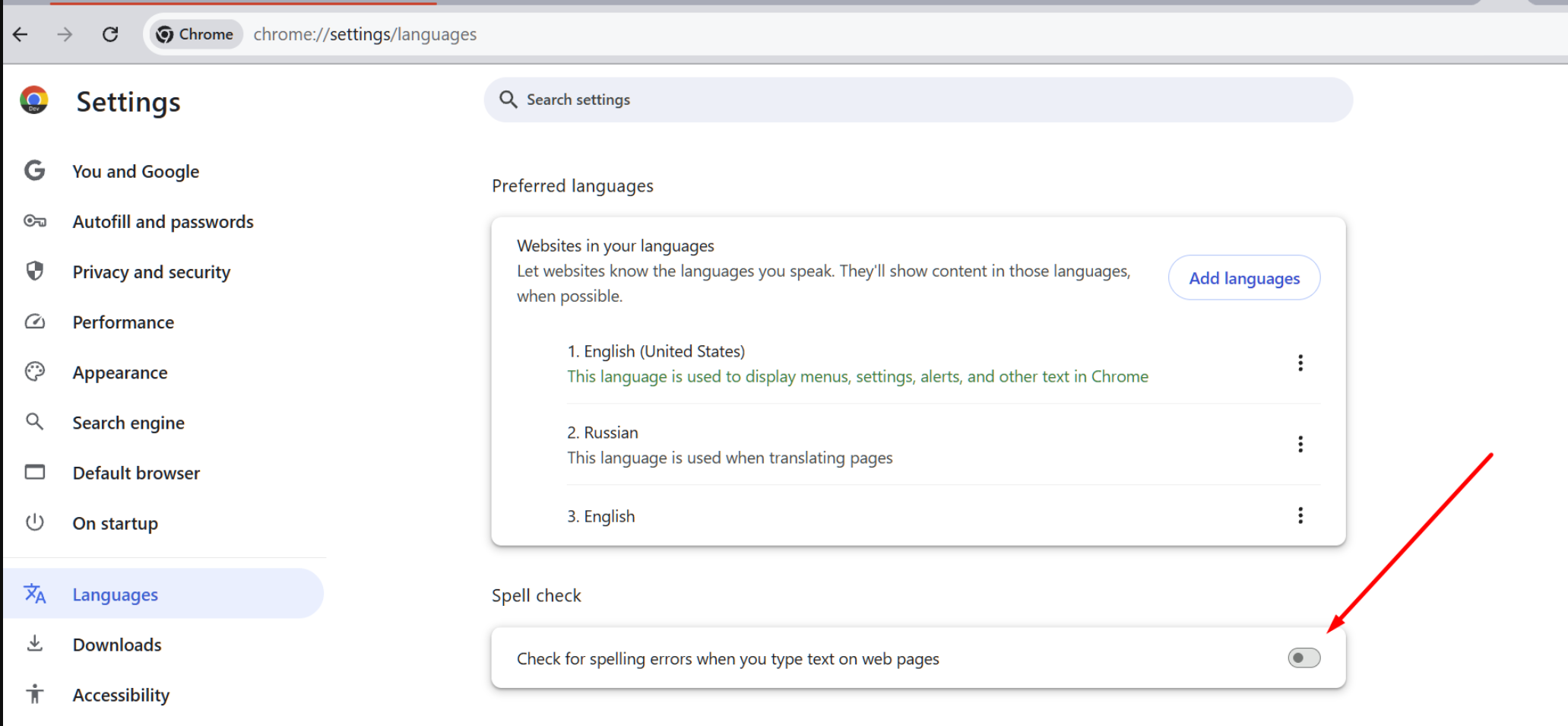Click the magnifier icon for Search engine
Image resolution: width=1568 pixels, height=726 pixels.
click(34, 421)
